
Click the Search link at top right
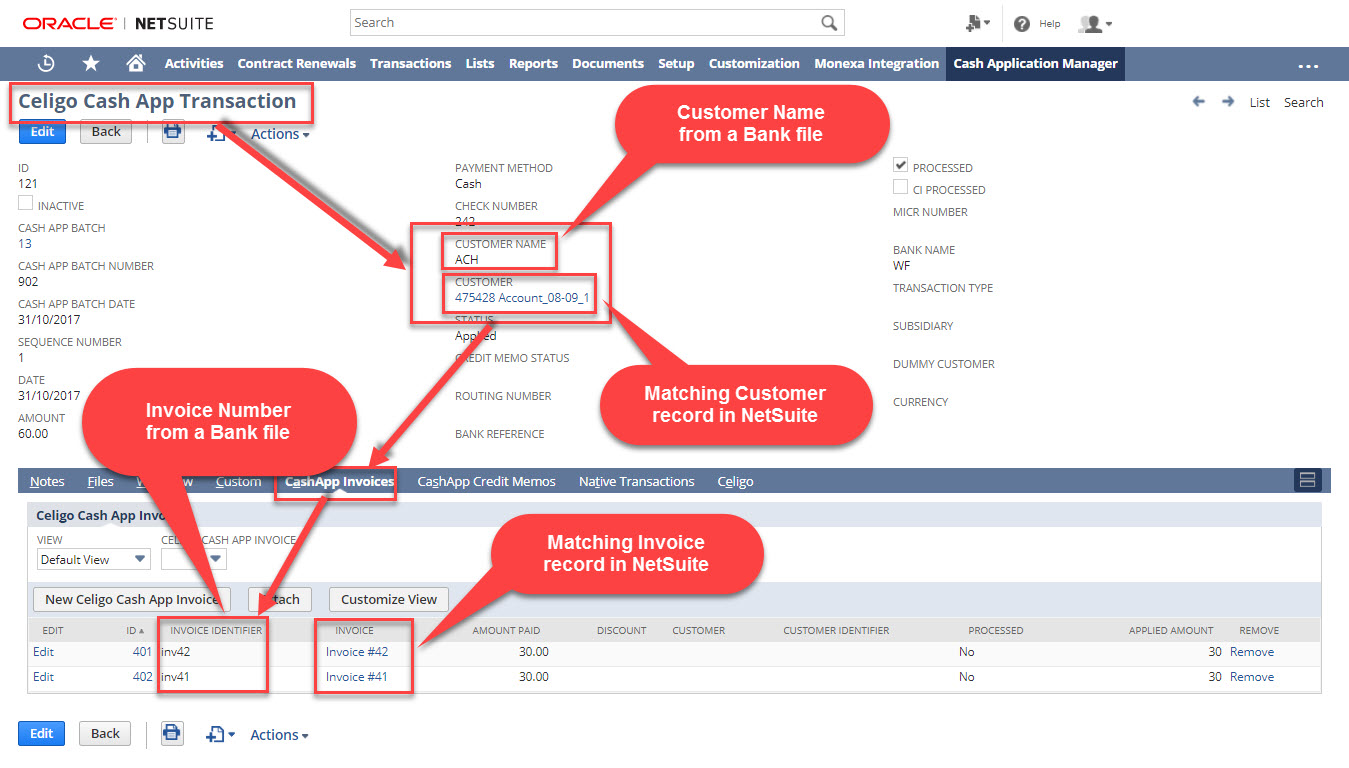click(1303, 102)
